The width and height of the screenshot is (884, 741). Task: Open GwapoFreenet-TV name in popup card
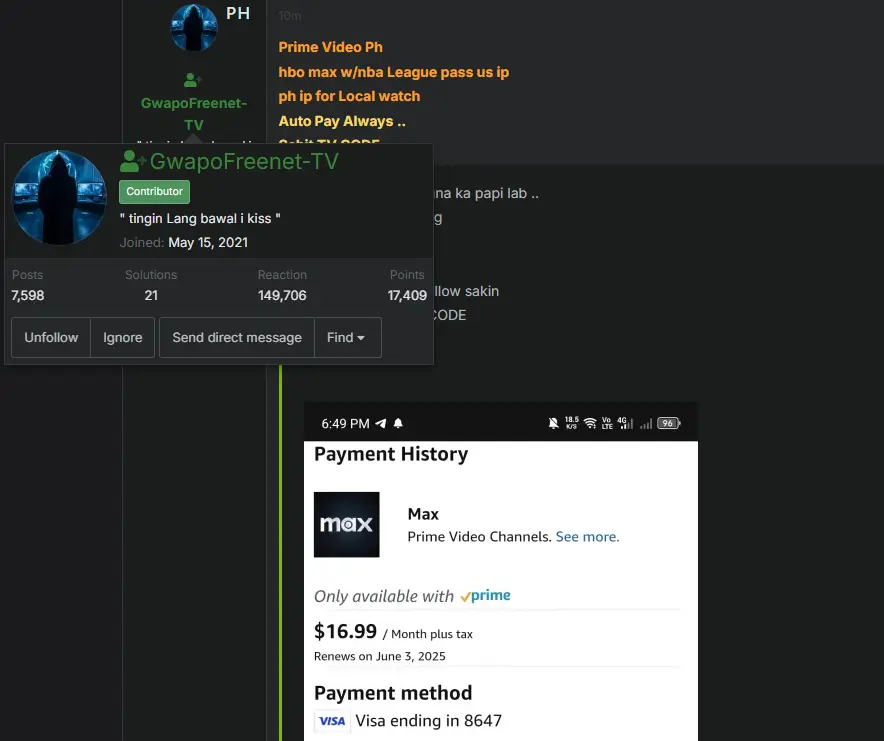[244, 161]
